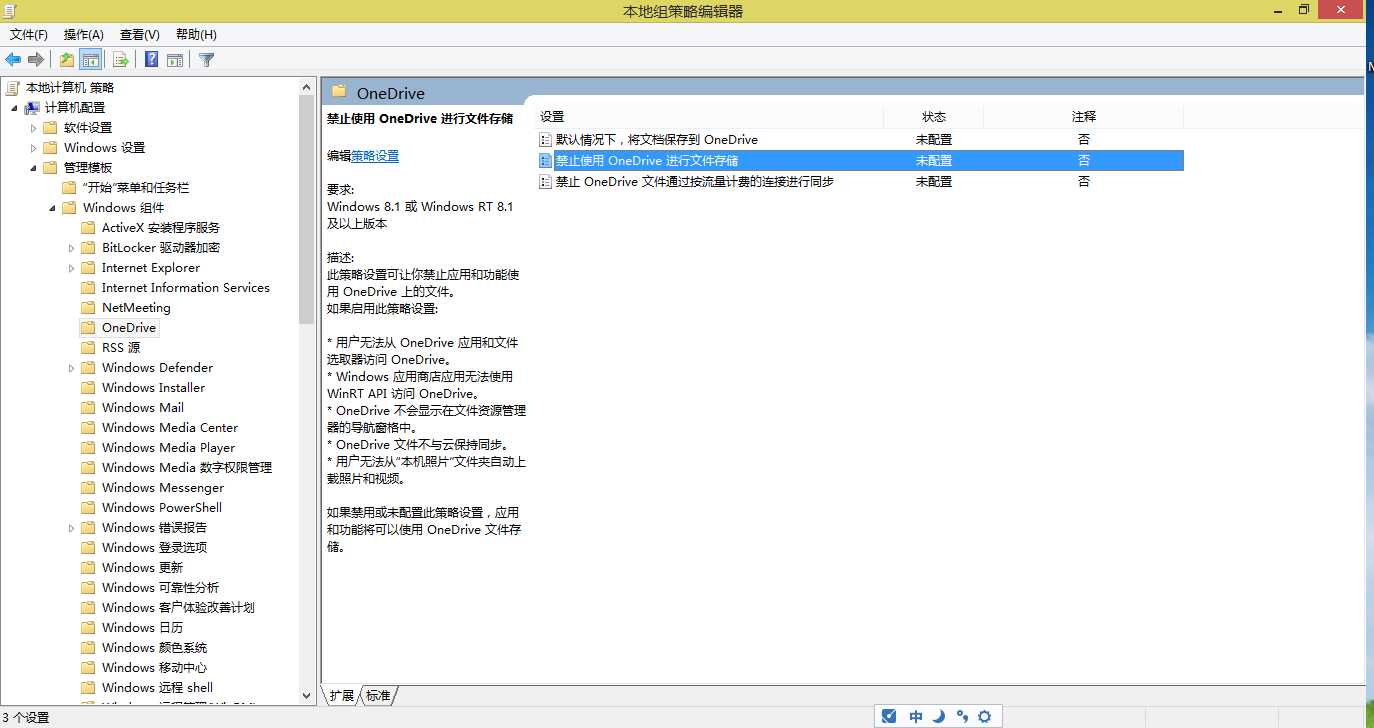Click the blue Back arrow toolbar icon
1374x728 pixels.
13,60
